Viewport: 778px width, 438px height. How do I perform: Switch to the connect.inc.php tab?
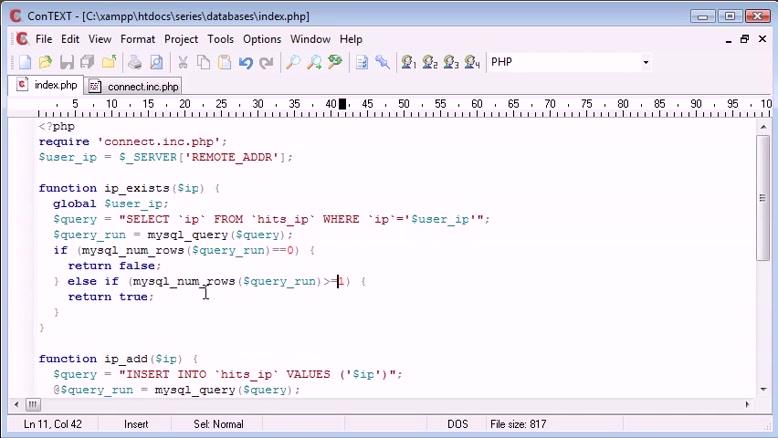click(x=133, y=86)
